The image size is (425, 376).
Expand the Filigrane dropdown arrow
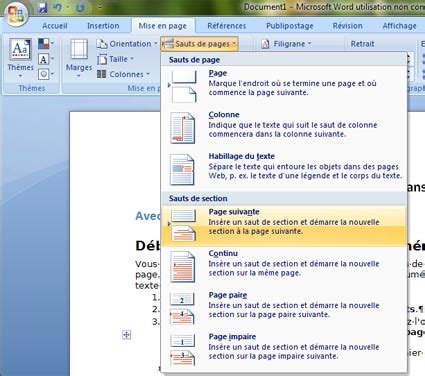(x=309, y=44)
